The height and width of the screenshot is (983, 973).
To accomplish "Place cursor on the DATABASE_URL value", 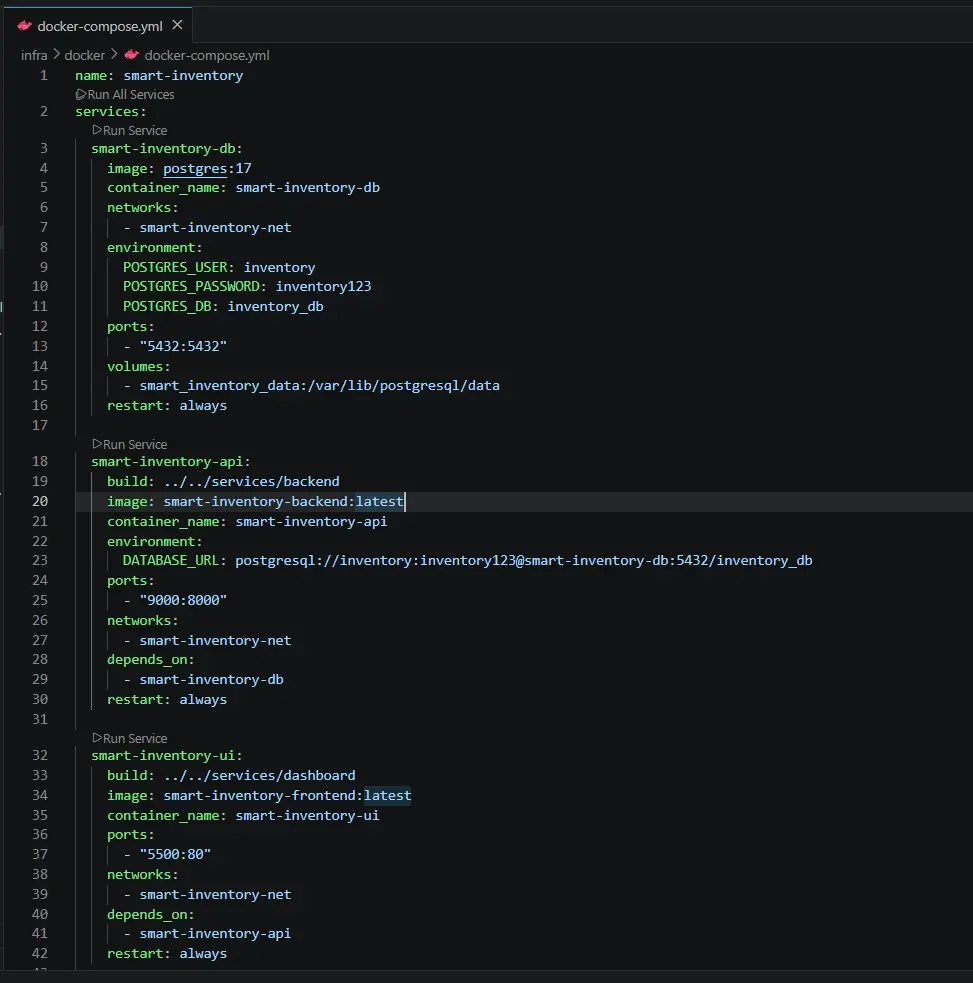I will point(520,560).
